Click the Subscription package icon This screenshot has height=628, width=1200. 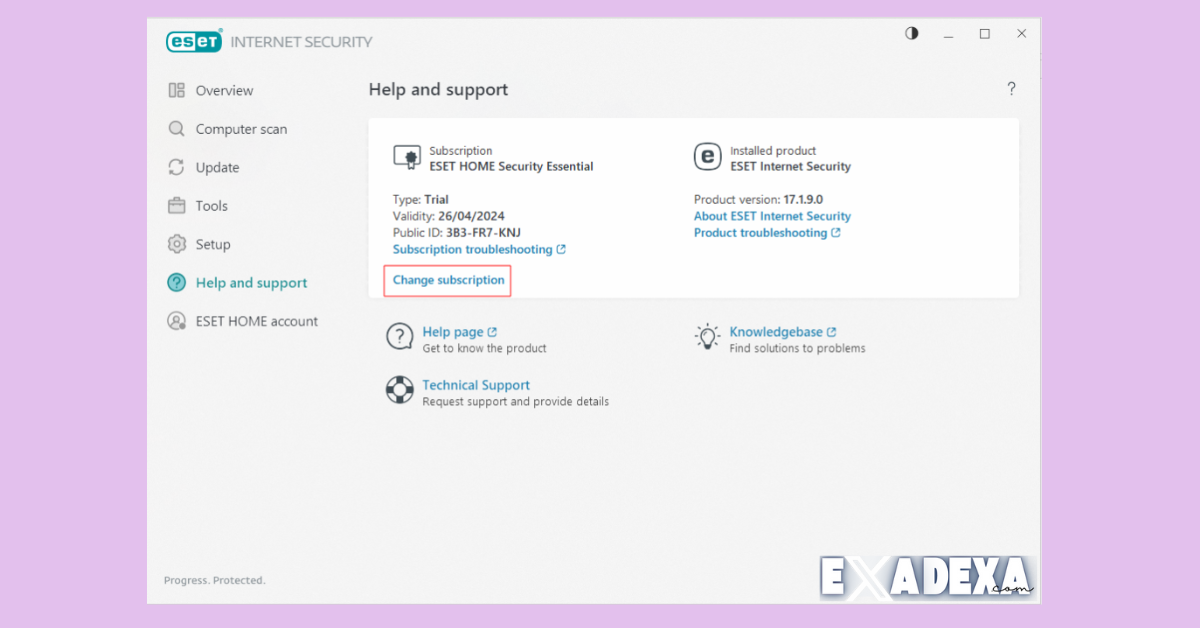(407, 157)
